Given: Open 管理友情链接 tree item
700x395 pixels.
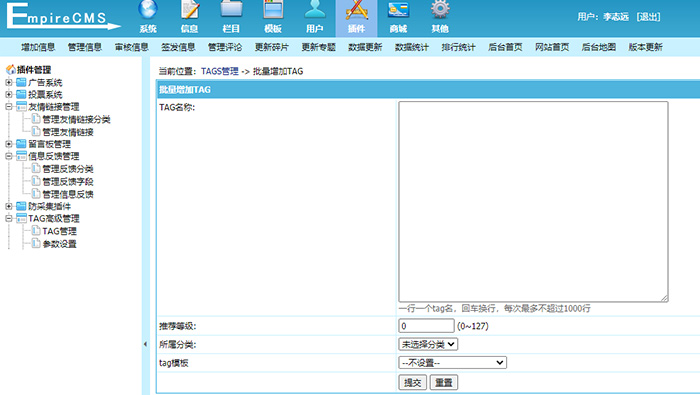Looking at the screenshot, I should 68,132.
